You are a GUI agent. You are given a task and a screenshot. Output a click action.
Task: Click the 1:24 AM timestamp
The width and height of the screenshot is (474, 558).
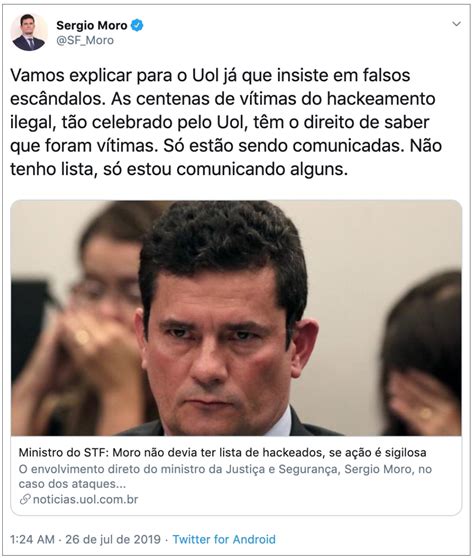[x=32, y=539]
